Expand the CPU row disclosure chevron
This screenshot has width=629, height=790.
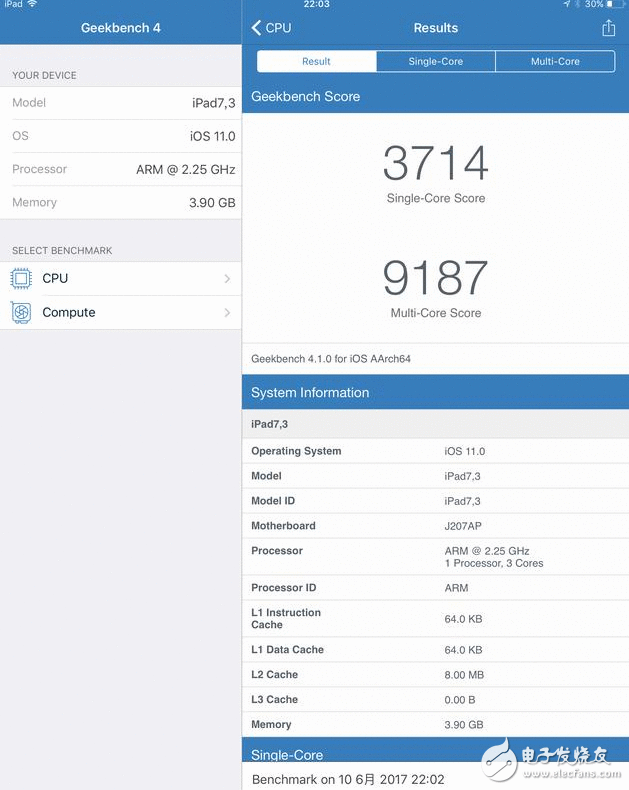[228, 279]
